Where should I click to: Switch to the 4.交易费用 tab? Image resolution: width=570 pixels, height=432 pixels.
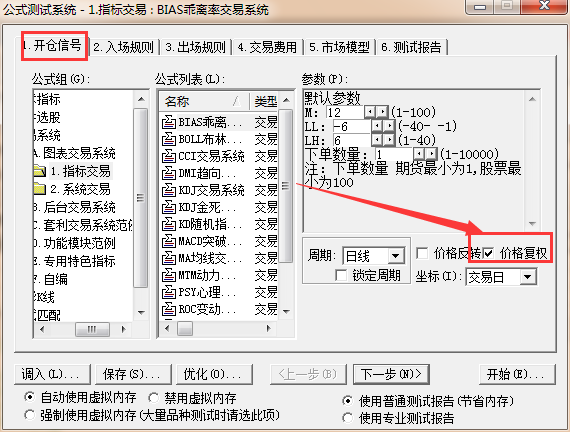point(268,47)
